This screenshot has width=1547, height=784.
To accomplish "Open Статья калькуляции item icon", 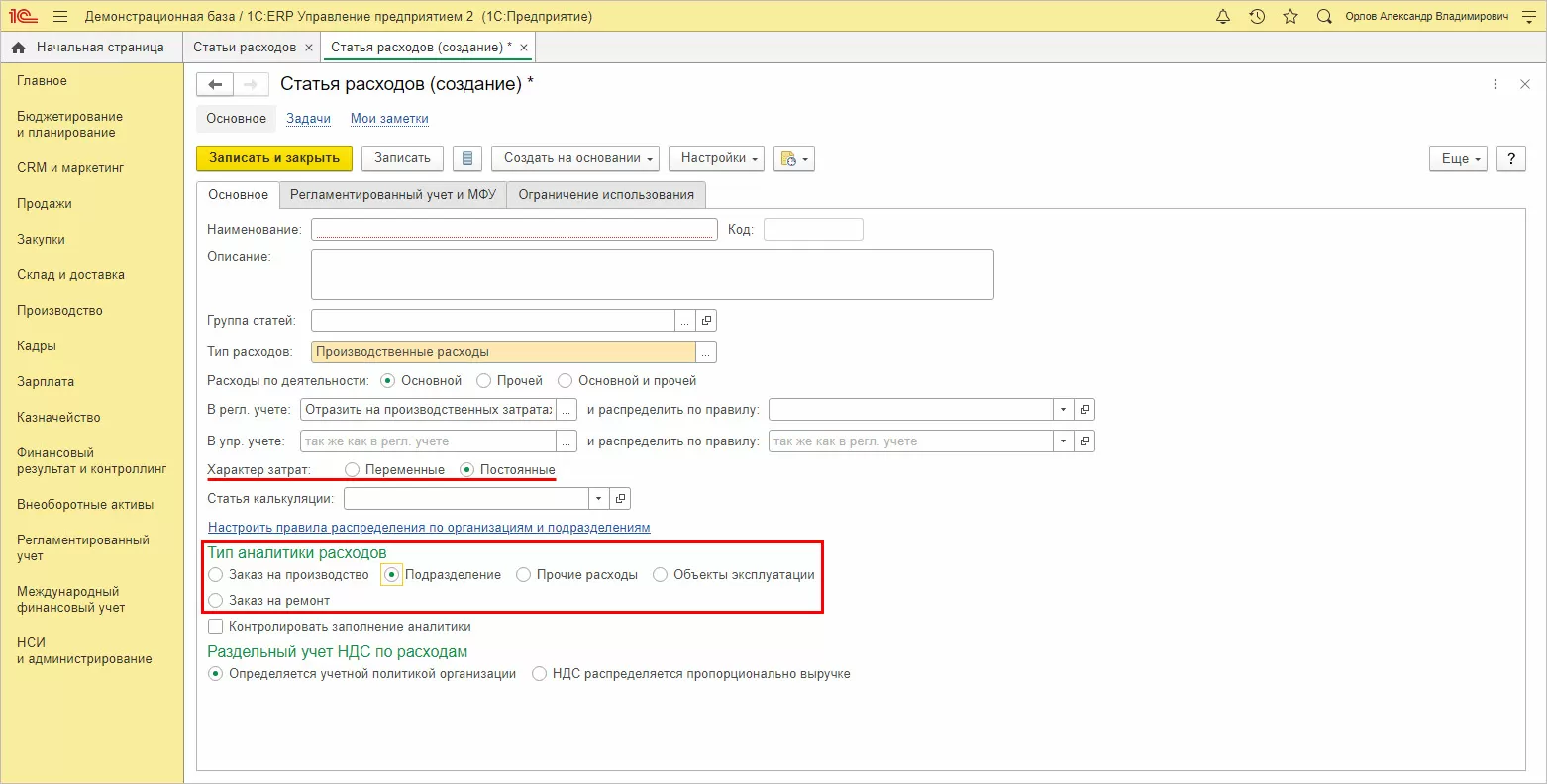I will pyautogui.click(x=621, y=499).
